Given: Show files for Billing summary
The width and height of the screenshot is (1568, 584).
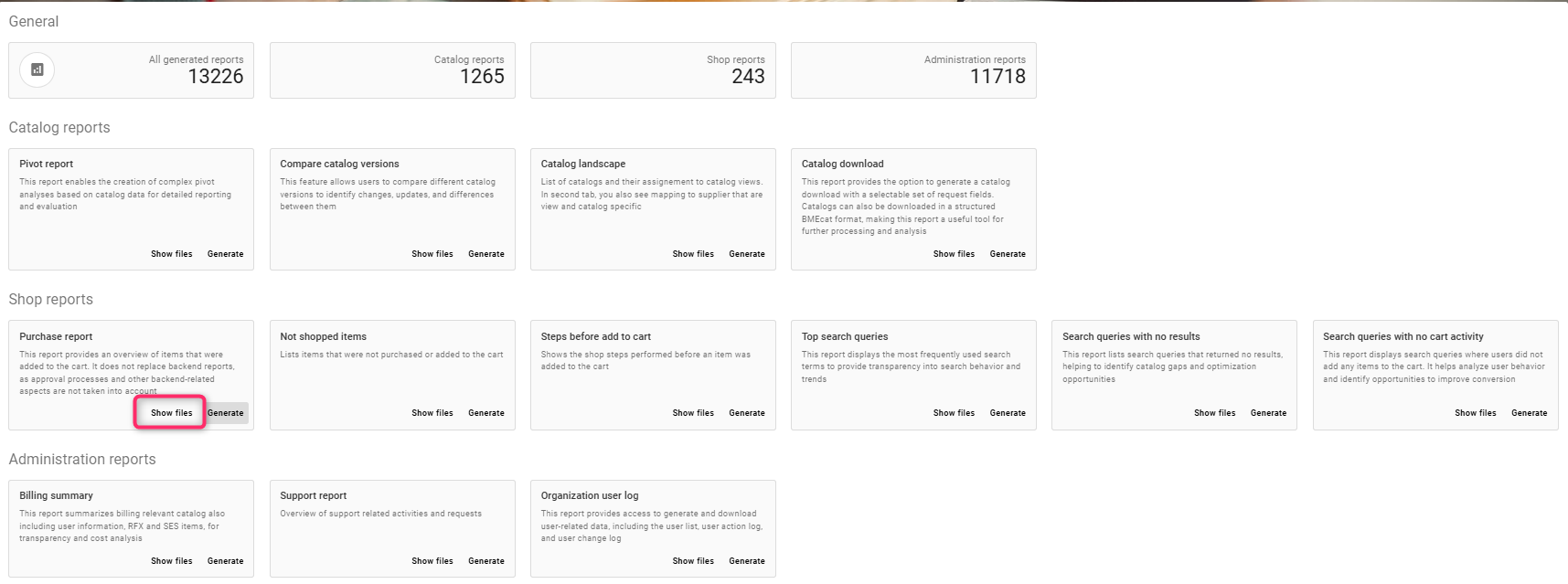Looking at the screenshot, I should 172,561.
